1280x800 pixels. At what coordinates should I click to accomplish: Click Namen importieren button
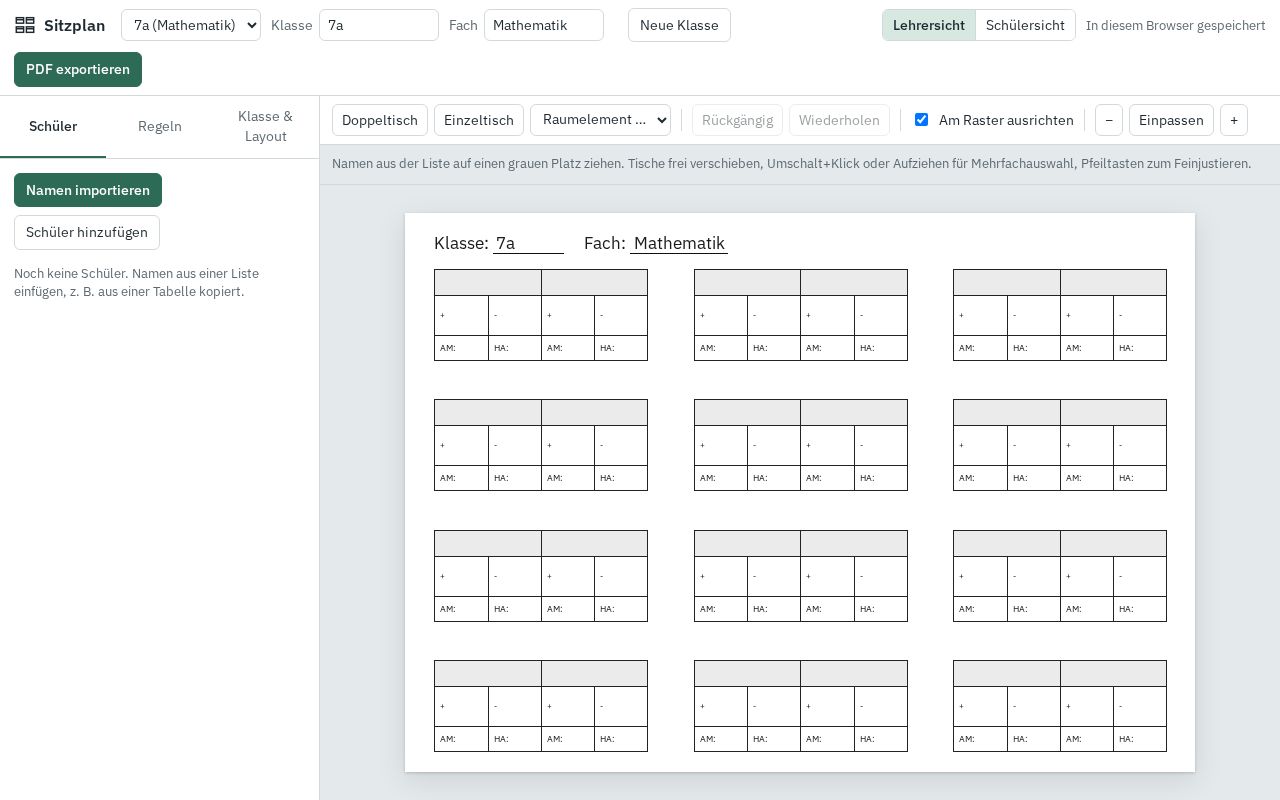point(88,190)
